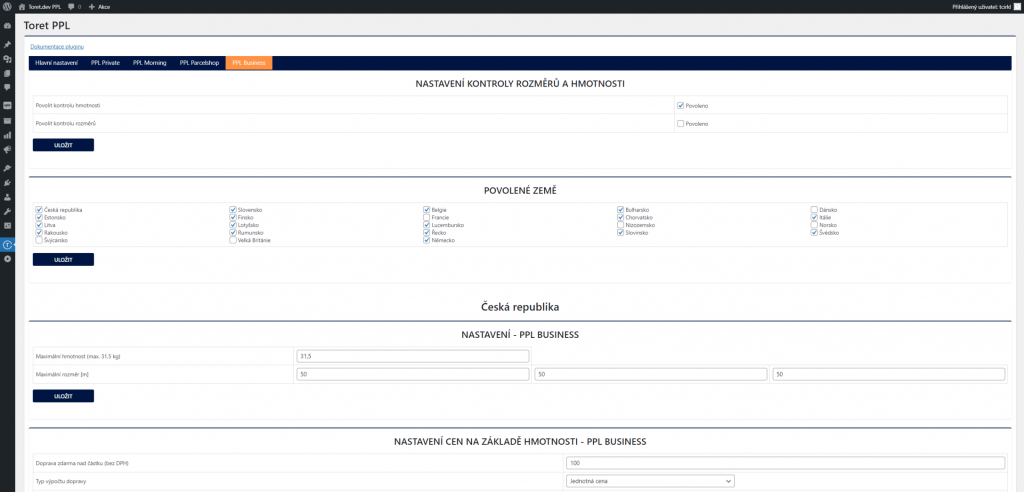Check the Francie country checkbox

click(x=427, y=217)
